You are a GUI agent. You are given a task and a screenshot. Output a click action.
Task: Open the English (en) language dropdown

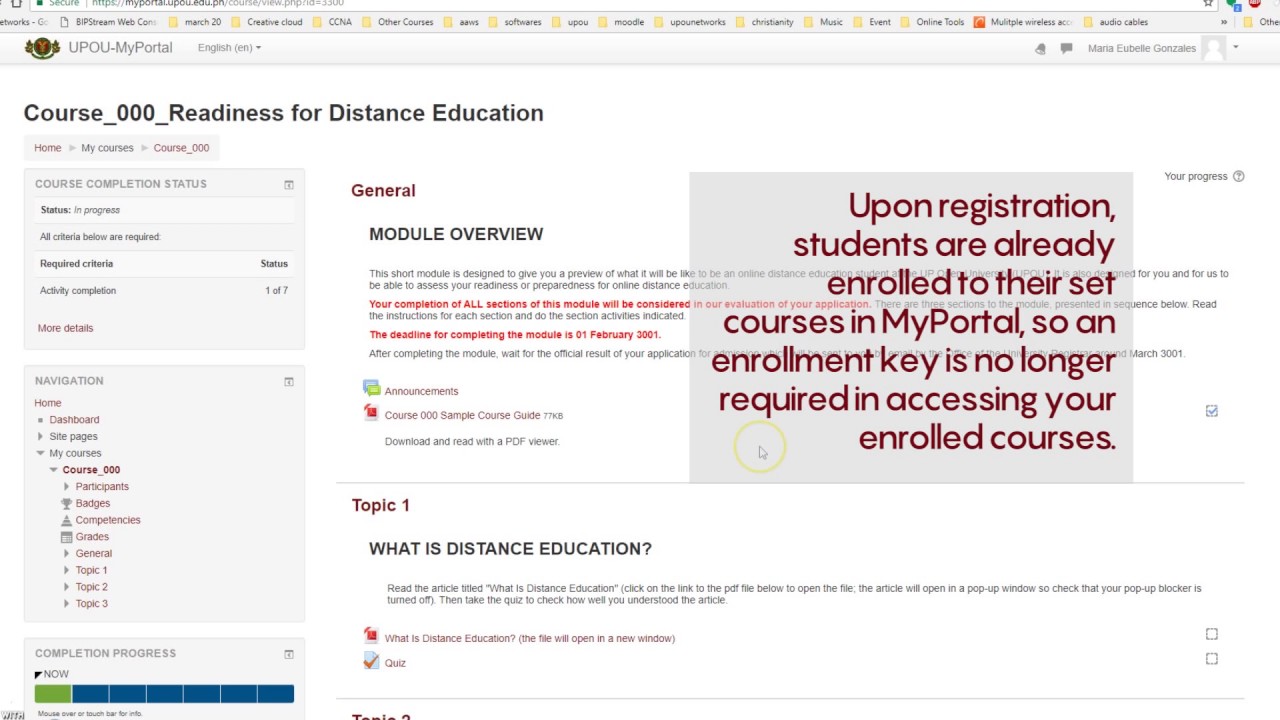tap(229, 48)
